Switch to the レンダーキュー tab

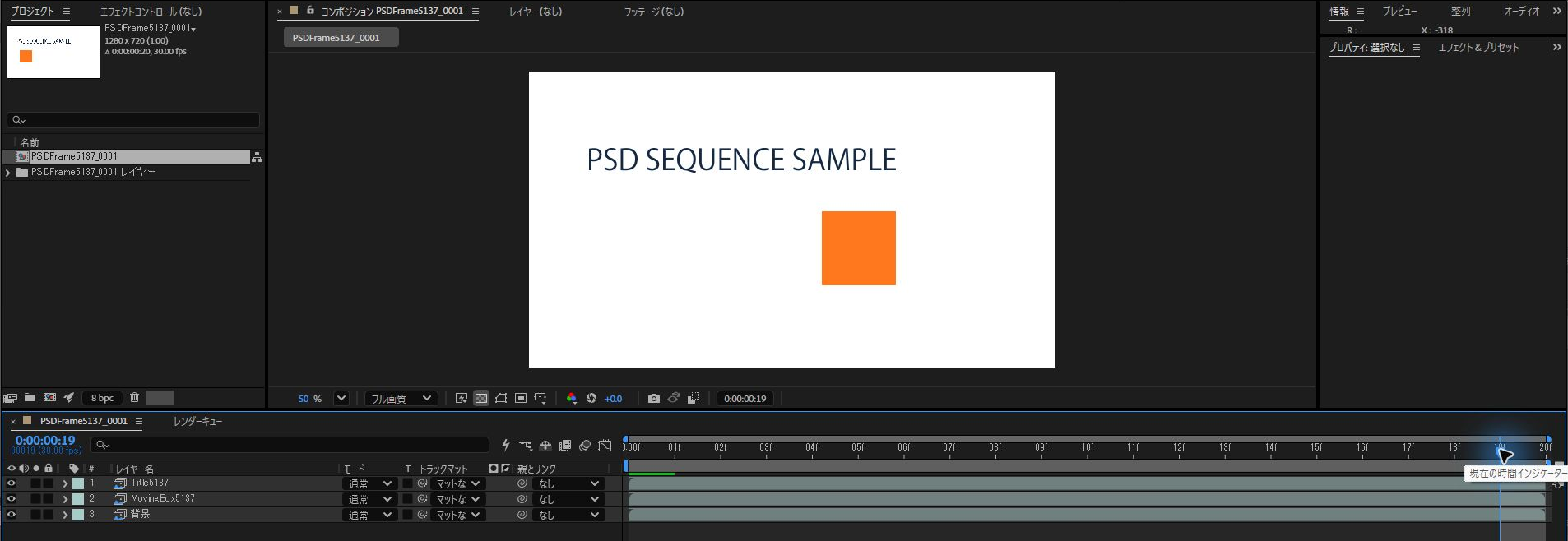coord(197,422)
